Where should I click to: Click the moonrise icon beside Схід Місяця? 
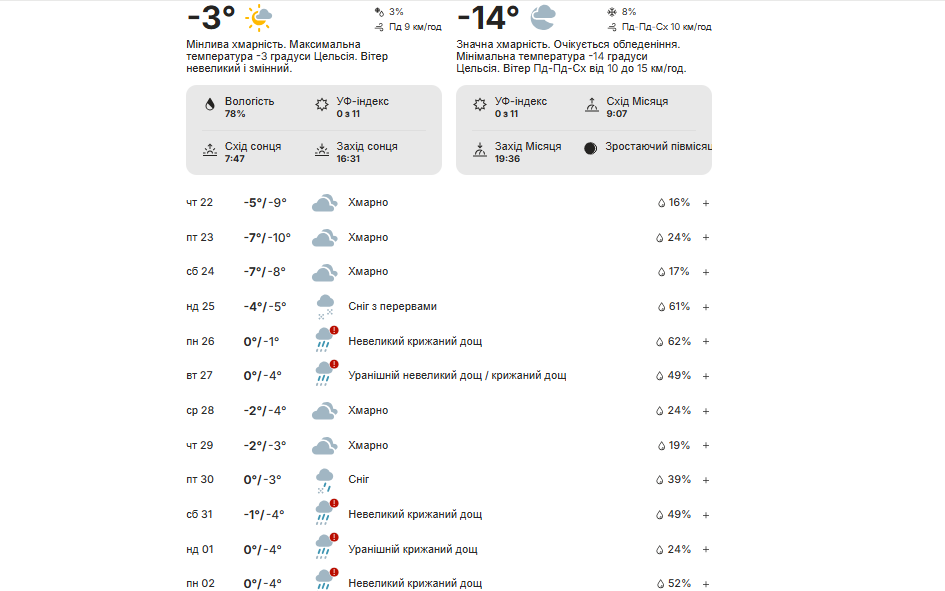(x=592, y=104)
